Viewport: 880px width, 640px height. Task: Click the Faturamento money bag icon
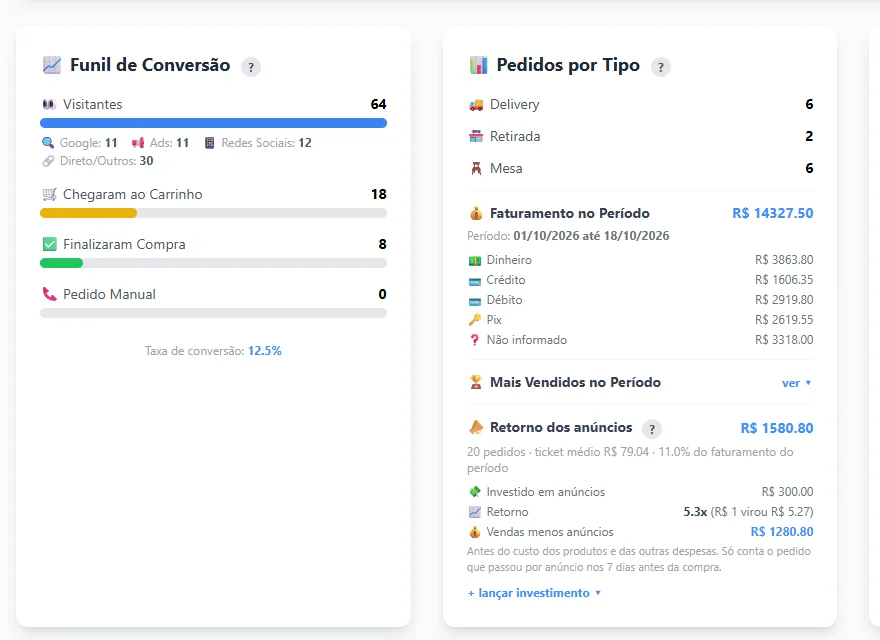(476, 213)
